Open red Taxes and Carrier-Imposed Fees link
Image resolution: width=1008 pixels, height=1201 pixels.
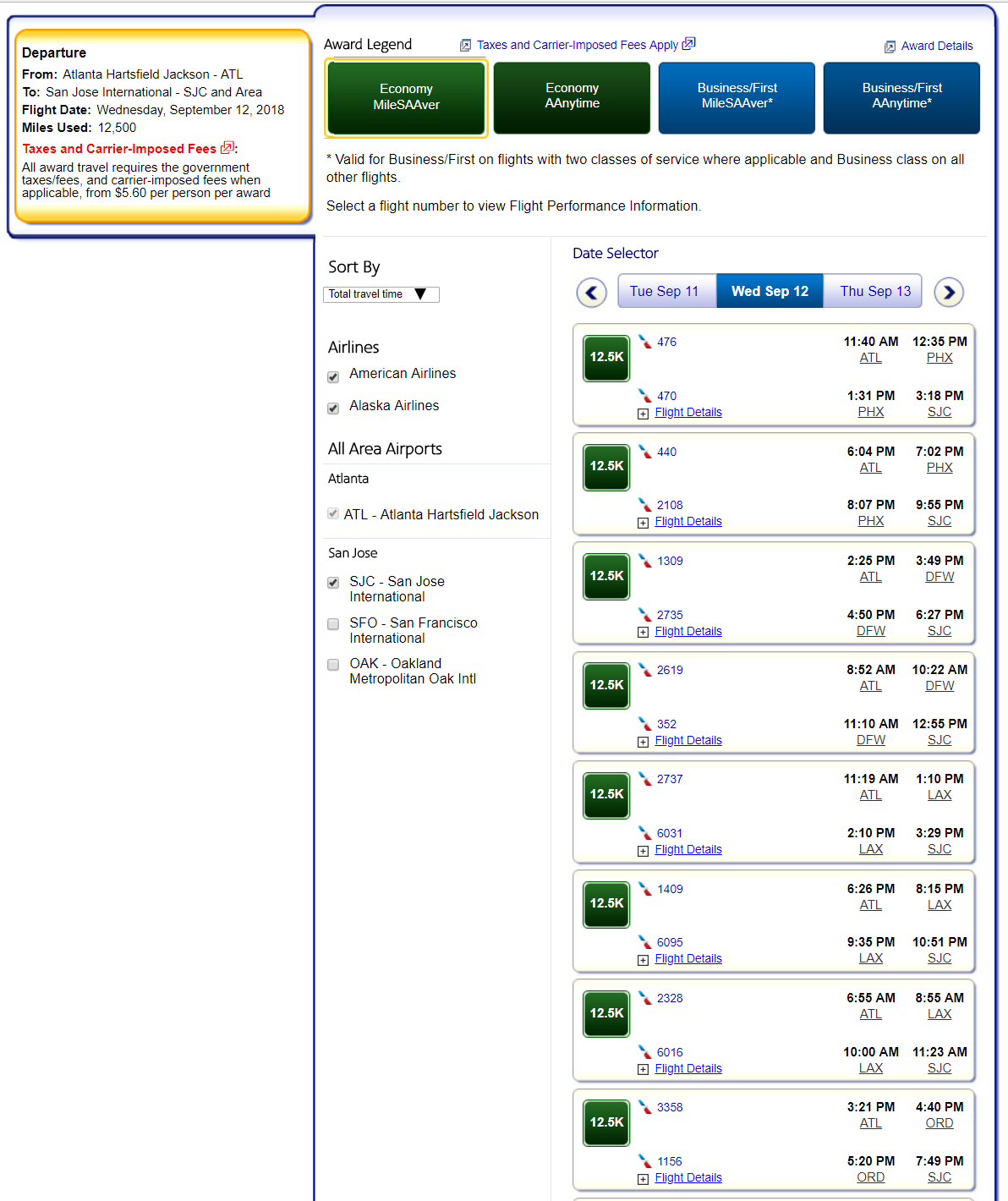click(119, 149)
